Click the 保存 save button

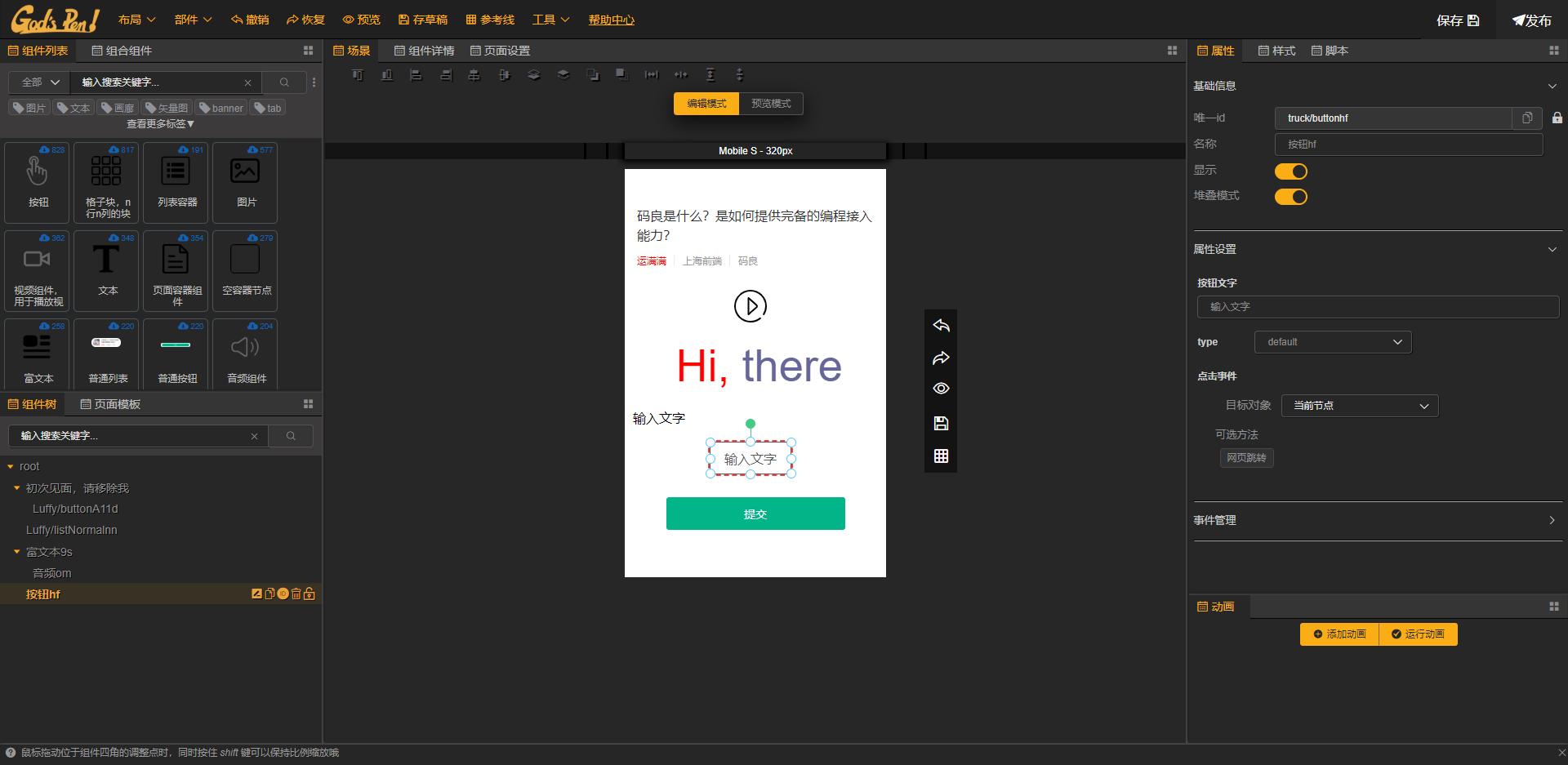1458,20
